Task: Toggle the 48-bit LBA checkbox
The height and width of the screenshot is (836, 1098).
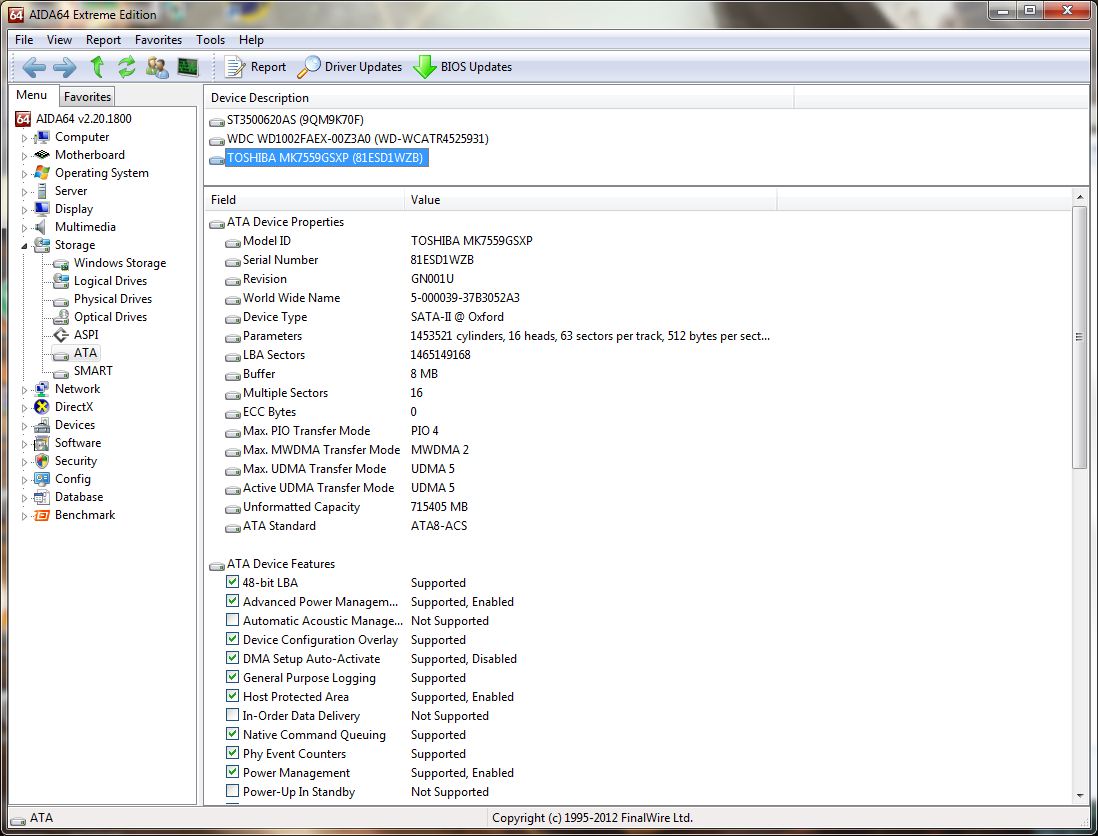Action: (x=232, y=582)
